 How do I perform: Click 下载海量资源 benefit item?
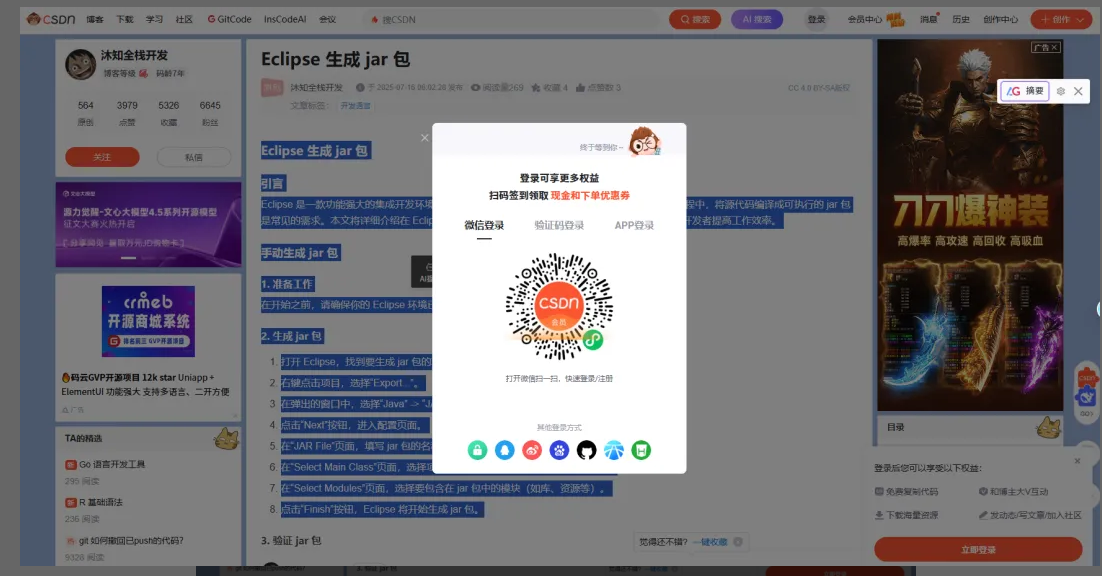tap(907, 515)
